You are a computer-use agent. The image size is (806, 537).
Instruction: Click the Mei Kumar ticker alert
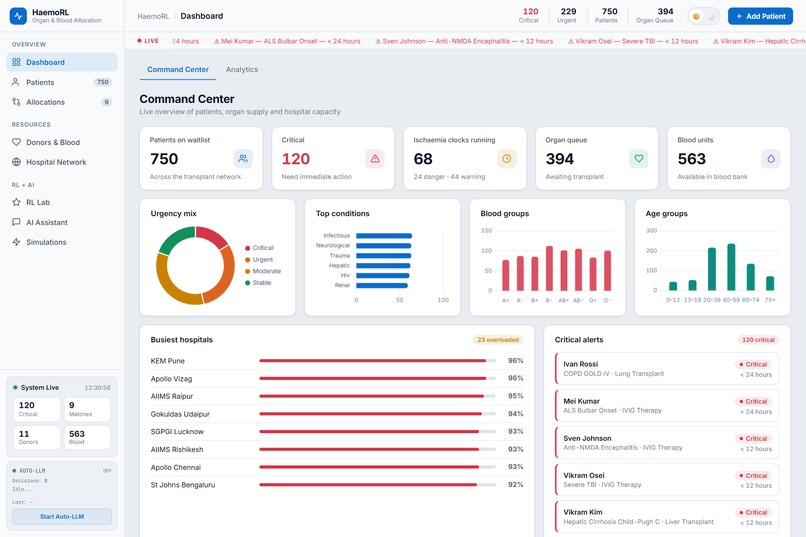[287, 41]
